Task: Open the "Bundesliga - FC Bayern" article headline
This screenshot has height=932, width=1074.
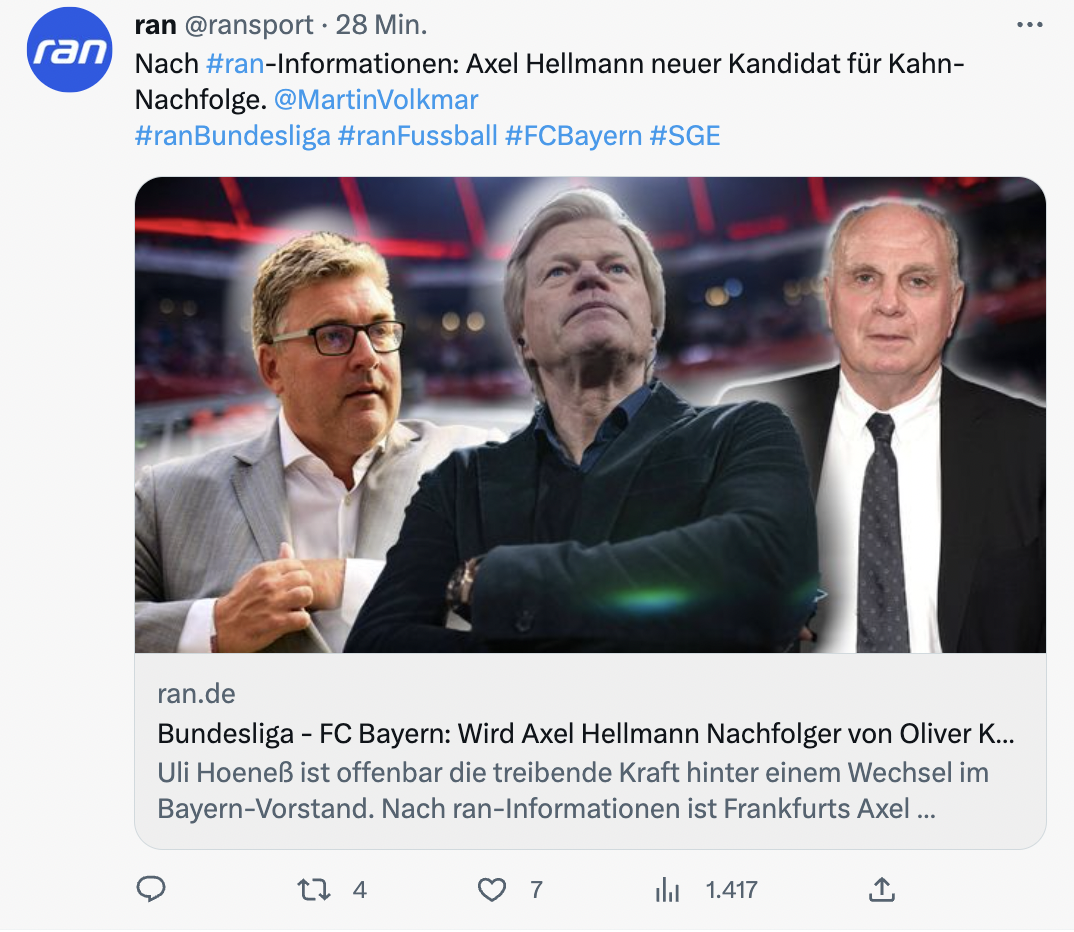Action: coord(586,733)
